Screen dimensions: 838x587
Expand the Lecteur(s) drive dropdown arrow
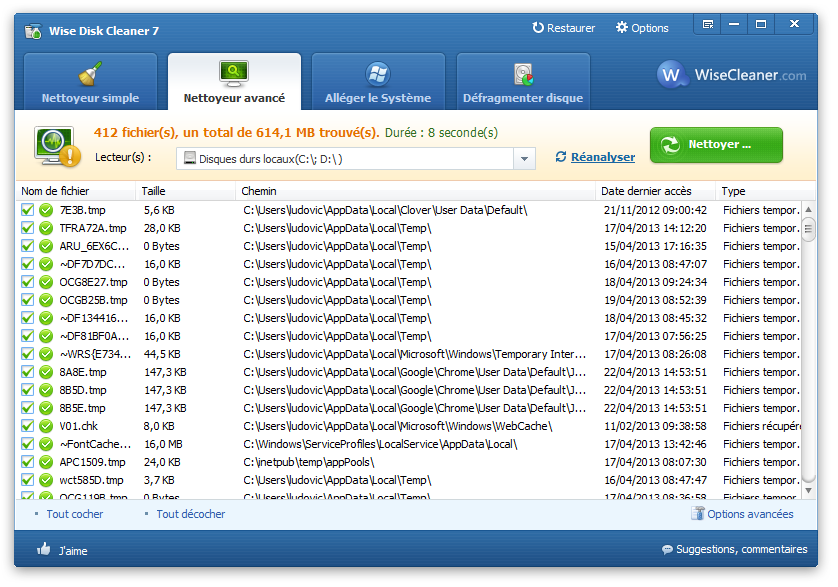[x=525, y=159]
